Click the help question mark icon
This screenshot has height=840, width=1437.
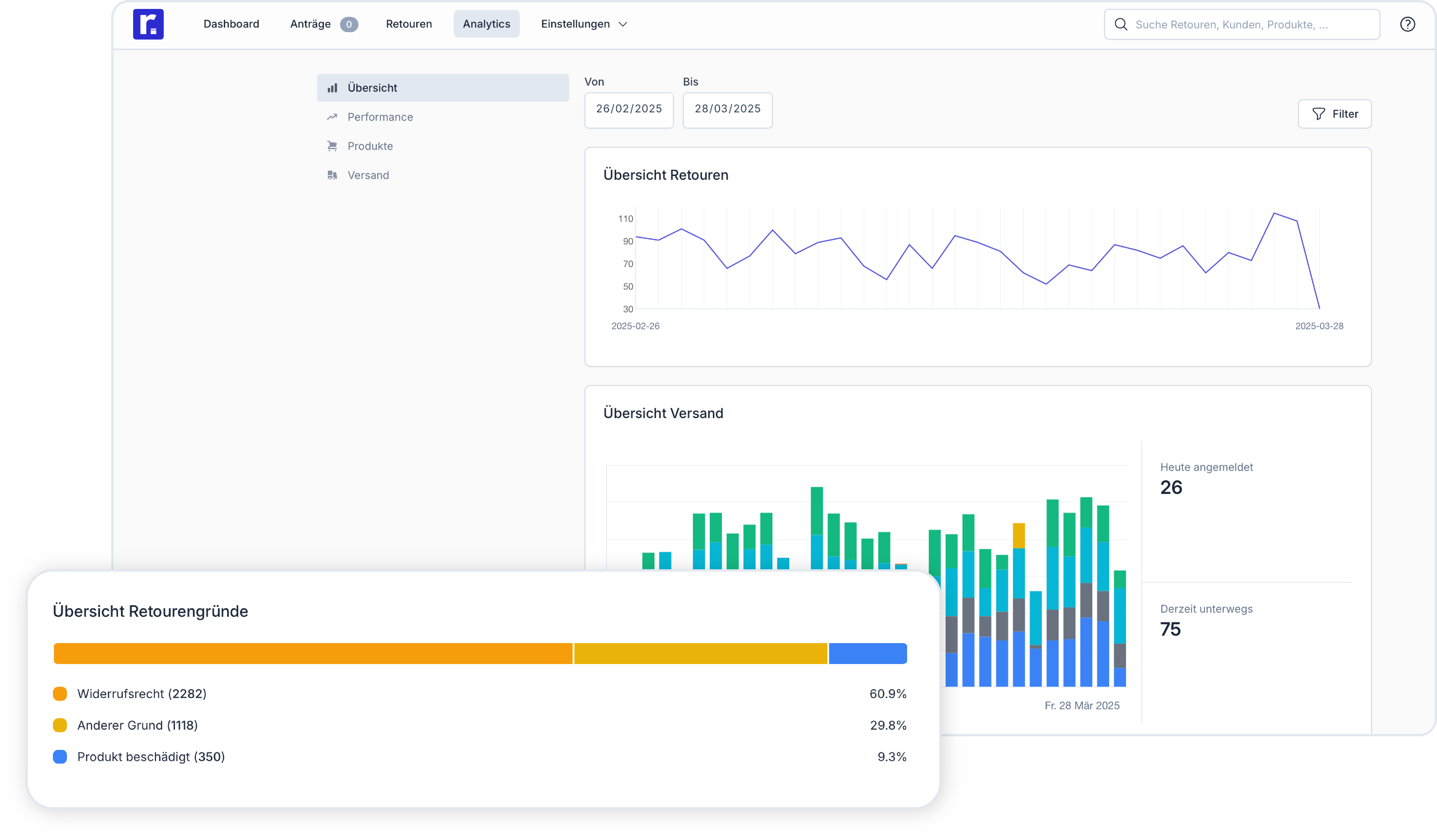point(1407,24)
